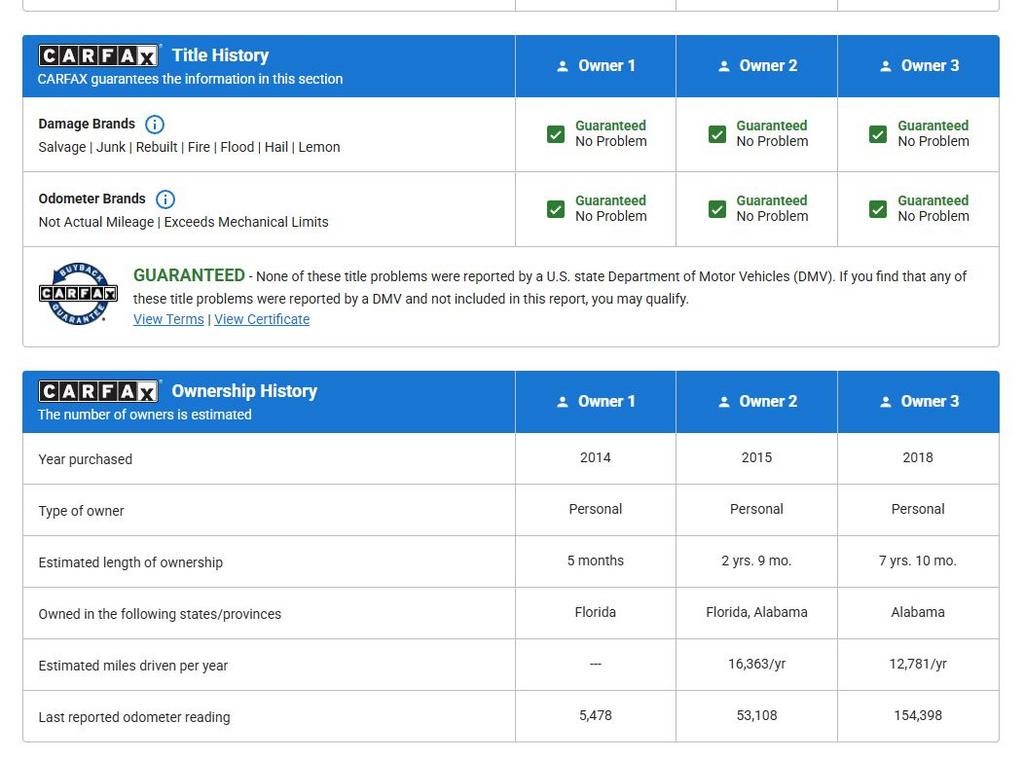
Task: Click the CARFAX Buyback Guarantee badge
Action: (78, 293)
